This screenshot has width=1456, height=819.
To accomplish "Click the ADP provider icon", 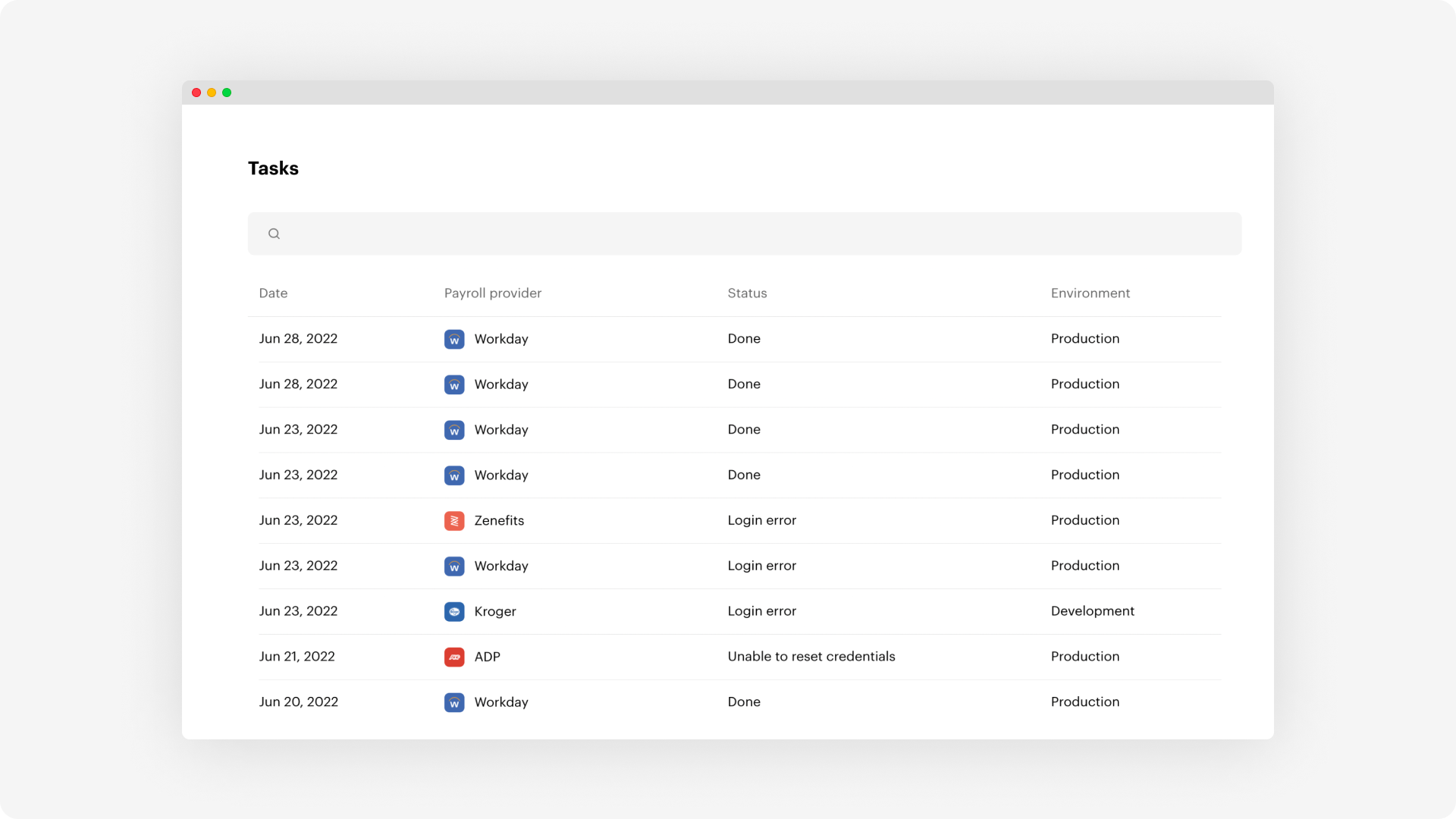I will click(454, 657).
